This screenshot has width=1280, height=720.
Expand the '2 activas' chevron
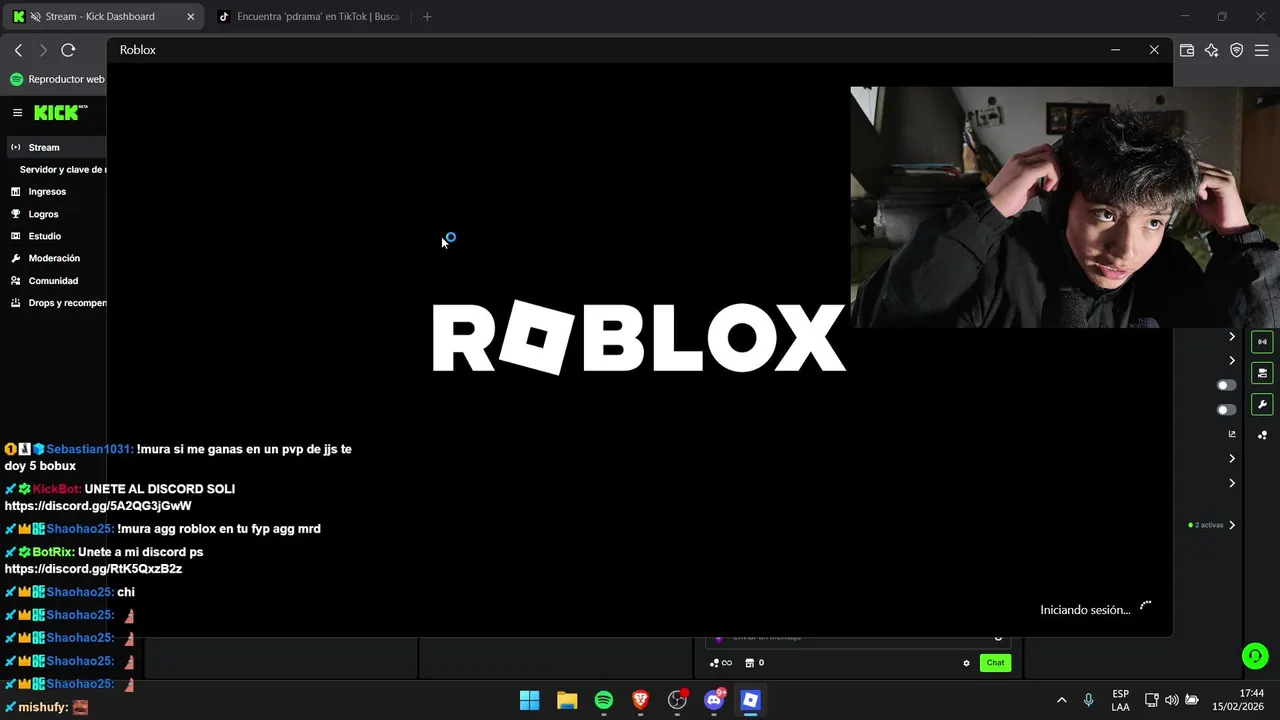click(1232, 525)
